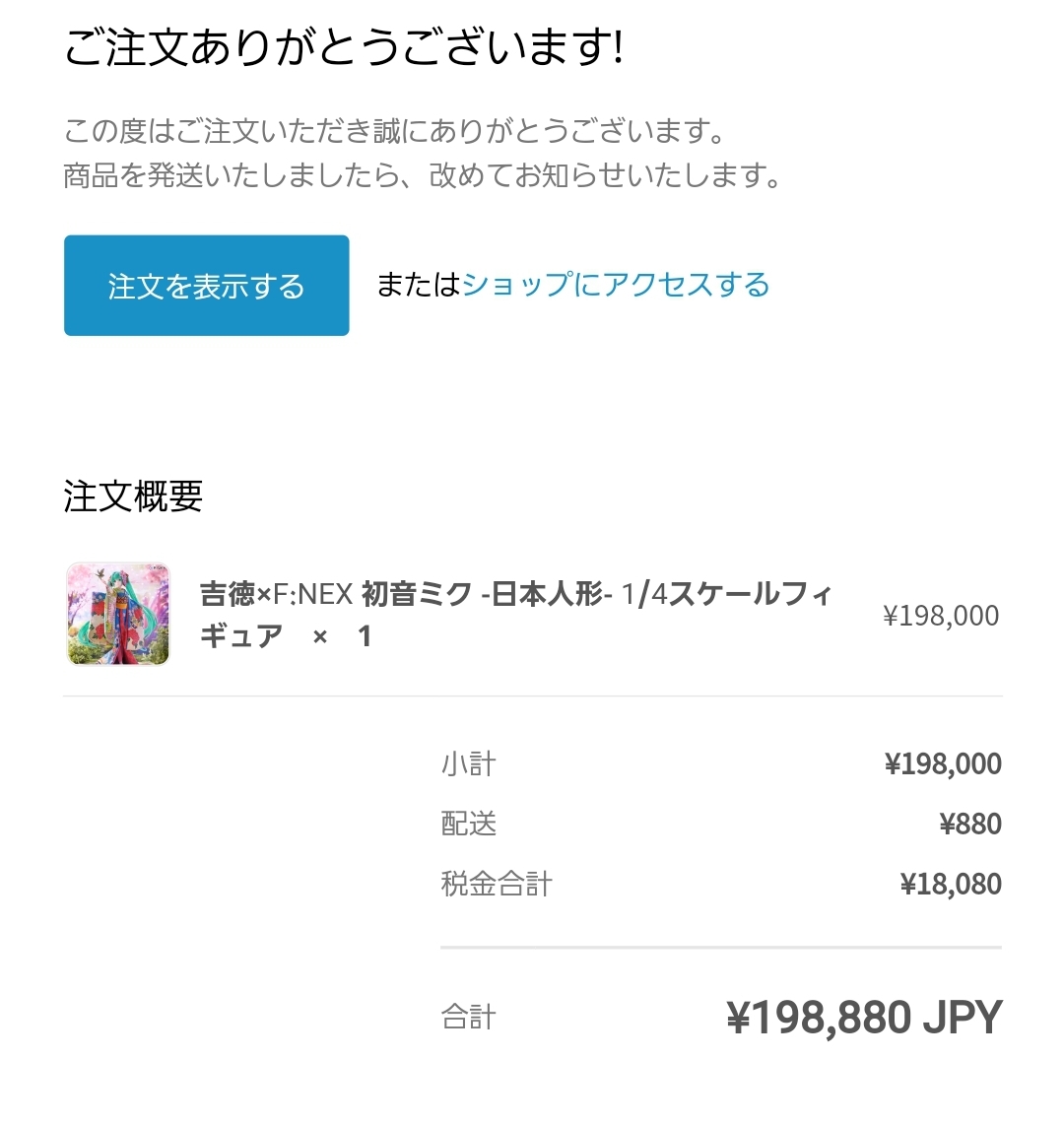Select the grand total ¥198,880 JPY
1064x1124 pixels.
865,1018
